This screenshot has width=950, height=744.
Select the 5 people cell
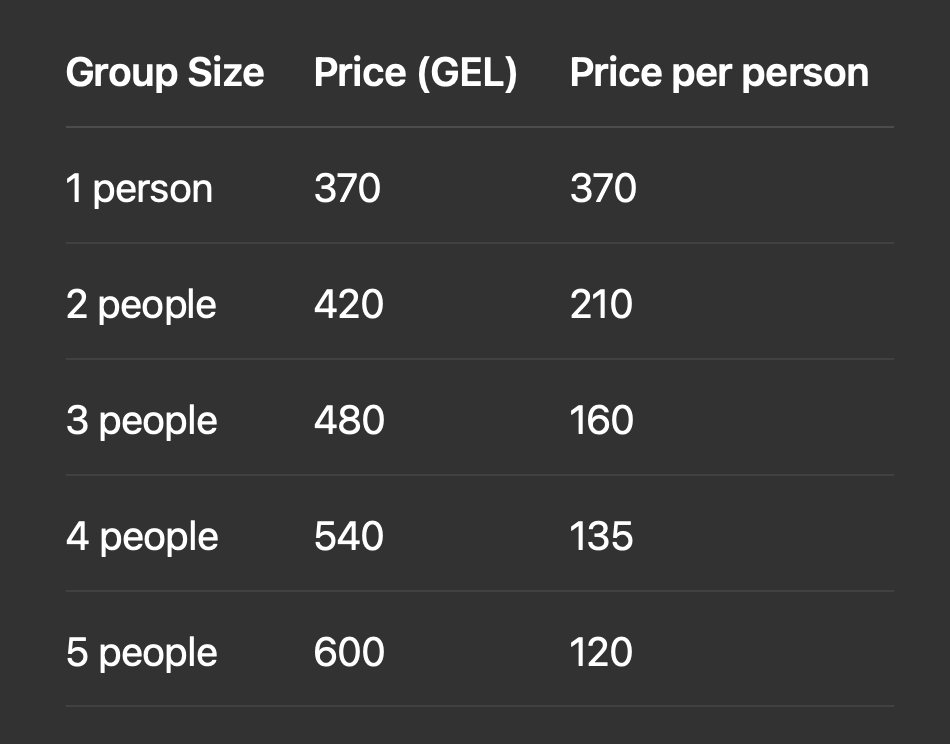coord(142,653)
